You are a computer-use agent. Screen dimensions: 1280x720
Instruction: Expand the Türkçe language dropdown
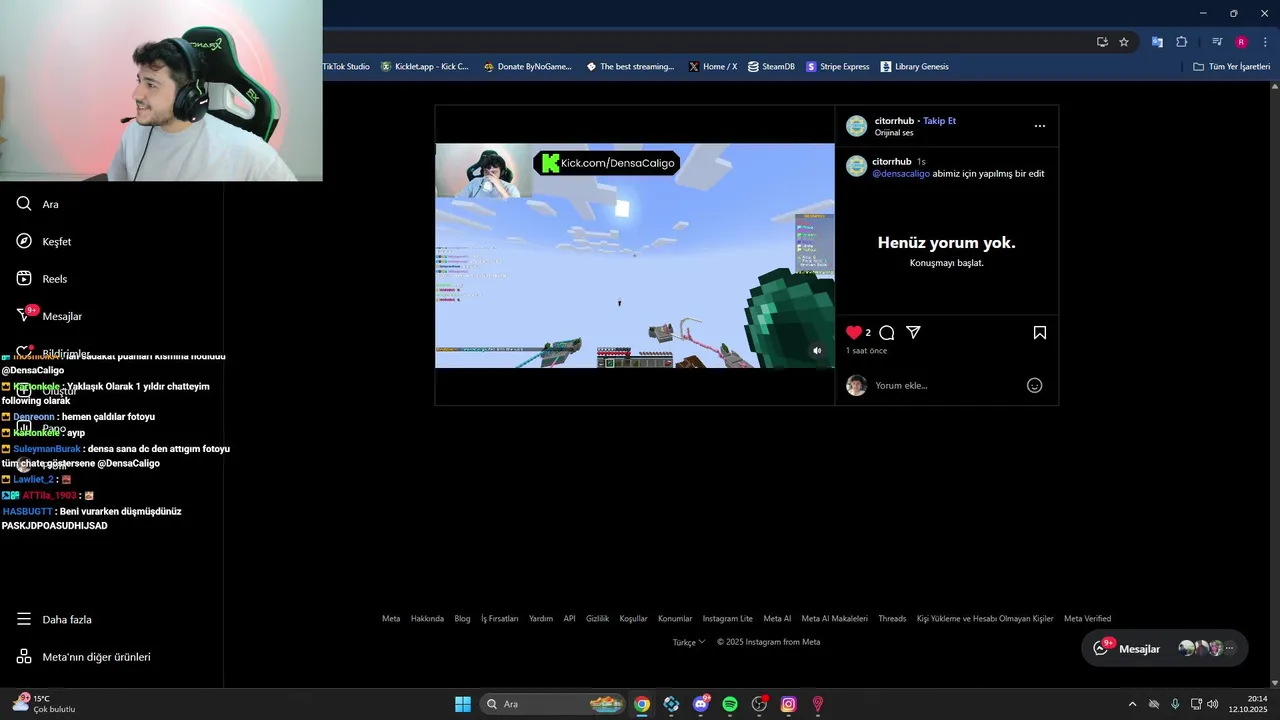[x=689, y=642]
